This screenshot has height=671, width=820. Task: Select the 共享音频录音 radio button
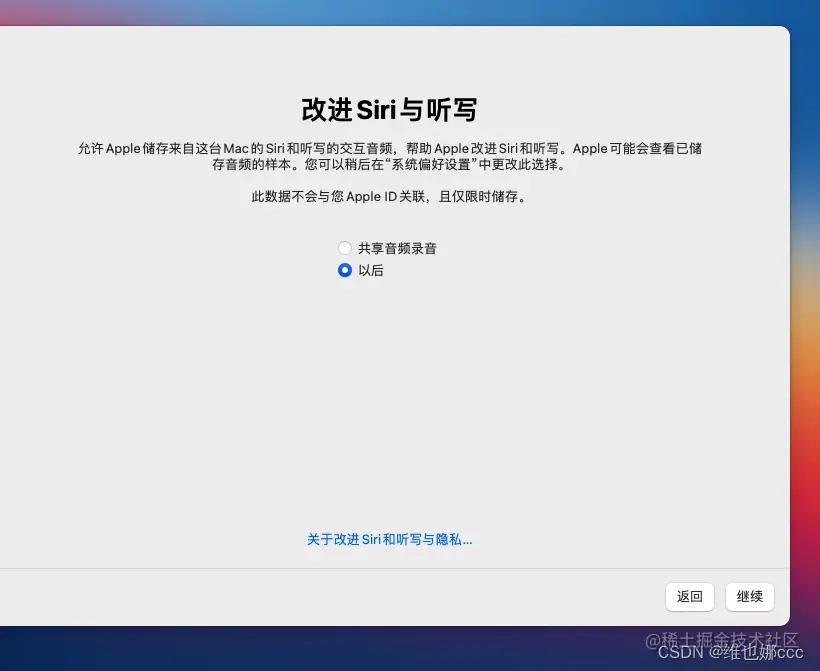pyautogui.click(x=345, y=248)
